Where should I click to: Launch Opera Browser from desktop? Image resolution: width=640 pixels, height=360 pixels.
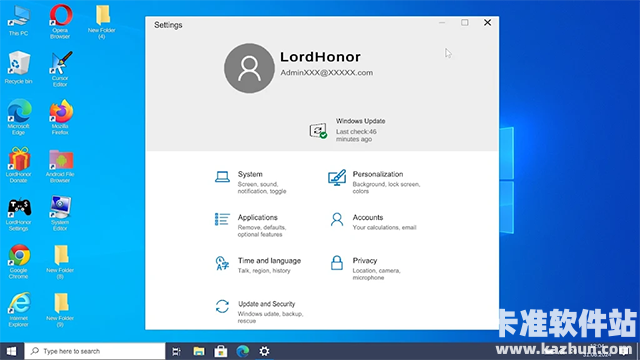60,21
